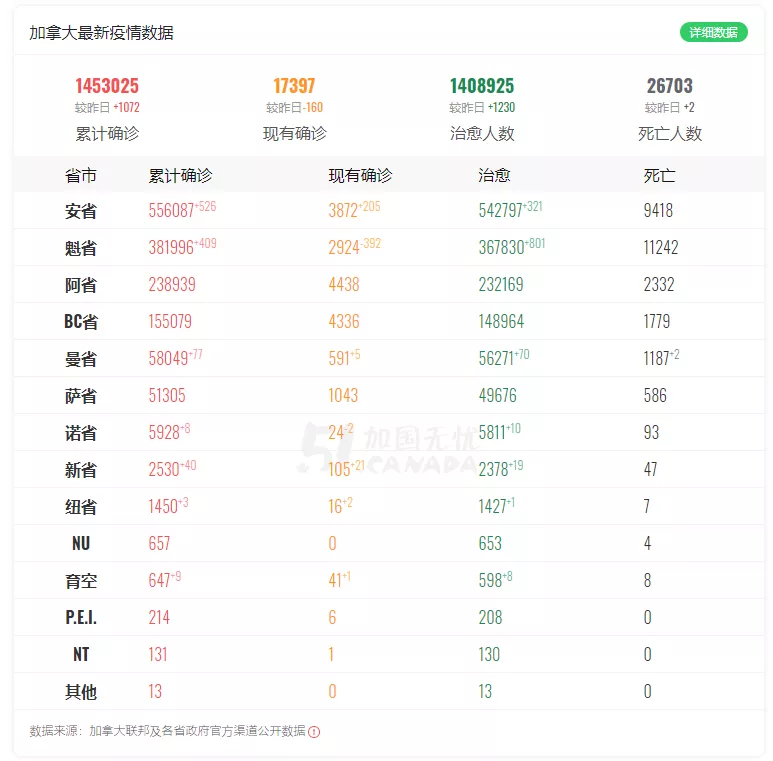Click BC省 recovered value 148964

coord(501,321)
